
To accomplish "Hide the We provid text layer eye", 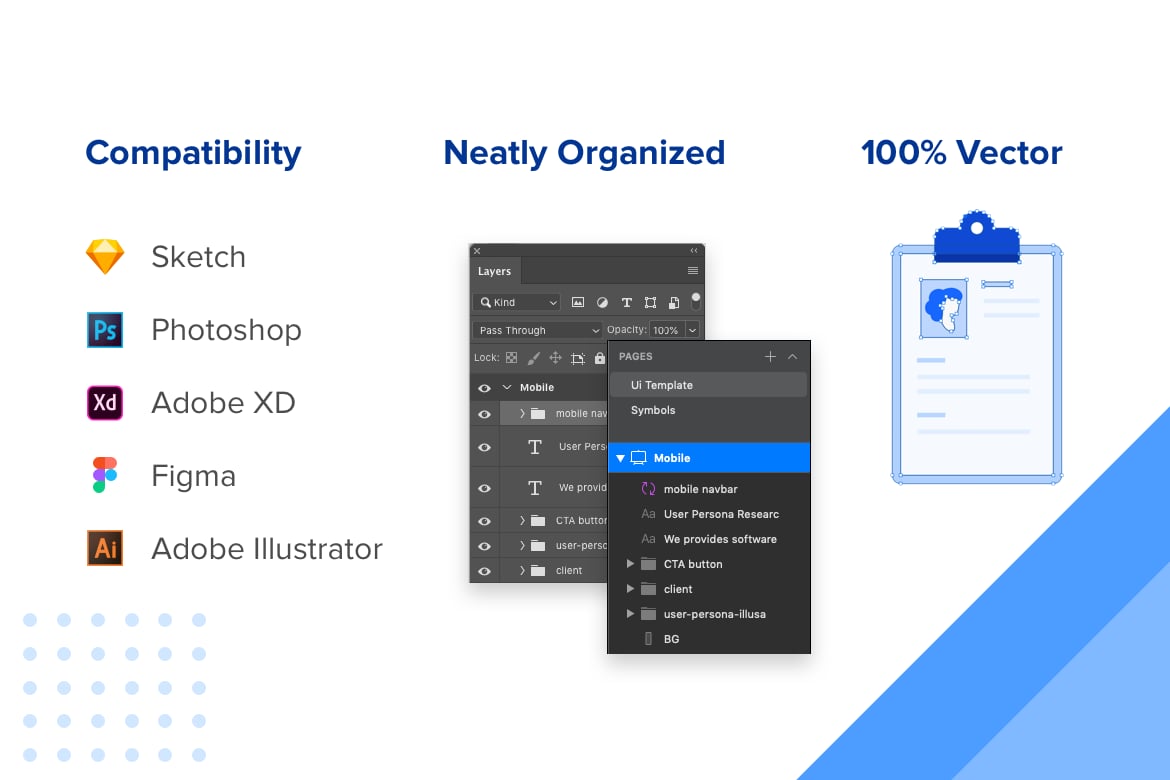I will (x=484, y=488).
